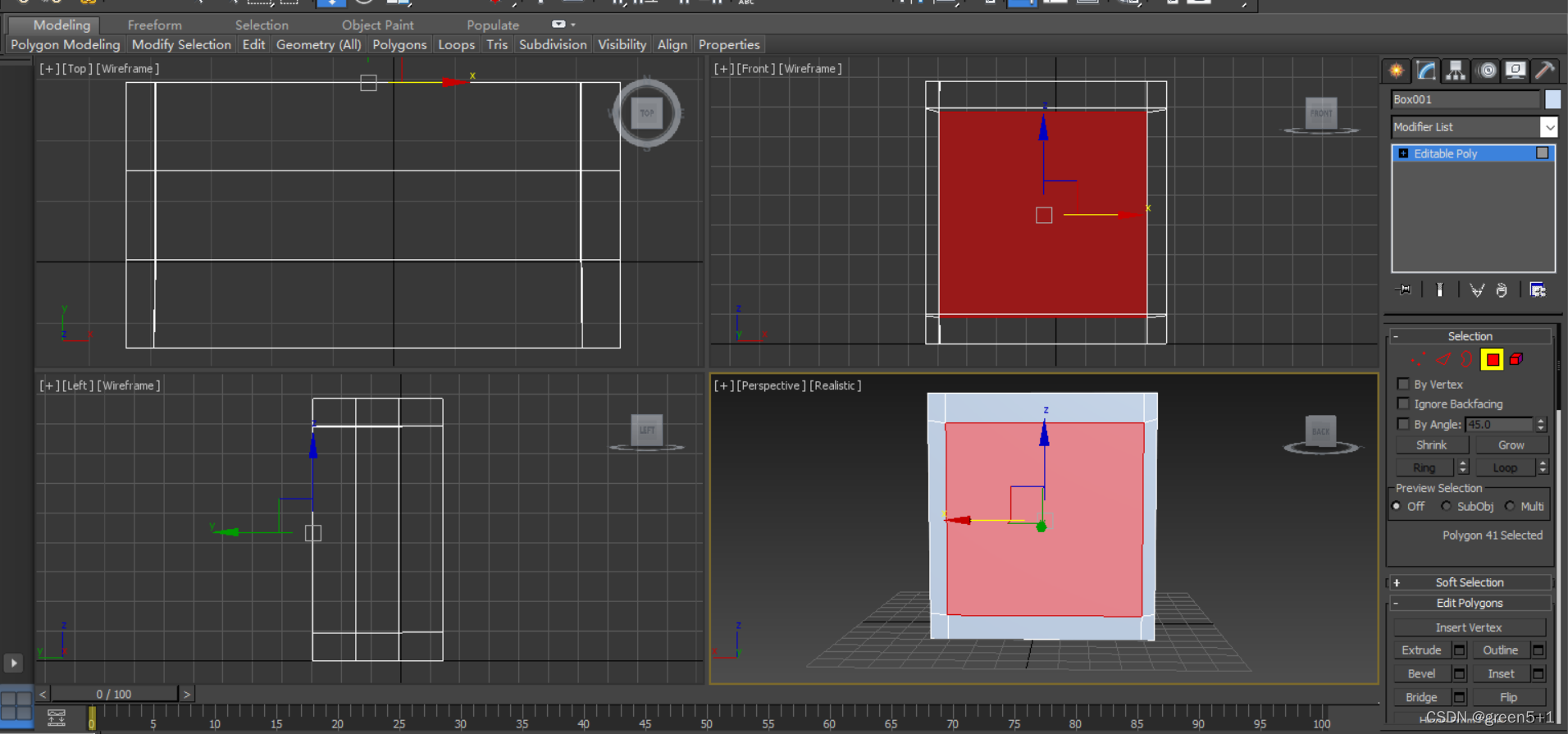
Task: Click the Pin Stack icon
Action: click(1404, 289)
